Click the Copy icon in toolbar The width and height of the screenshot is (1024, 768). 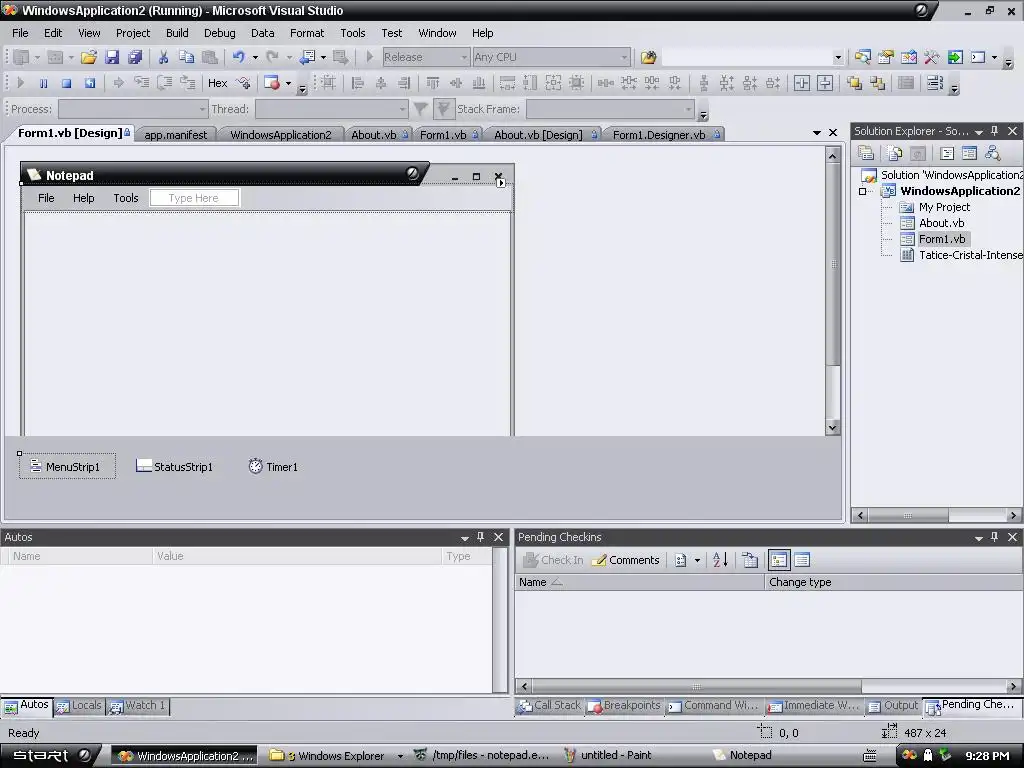186,57
